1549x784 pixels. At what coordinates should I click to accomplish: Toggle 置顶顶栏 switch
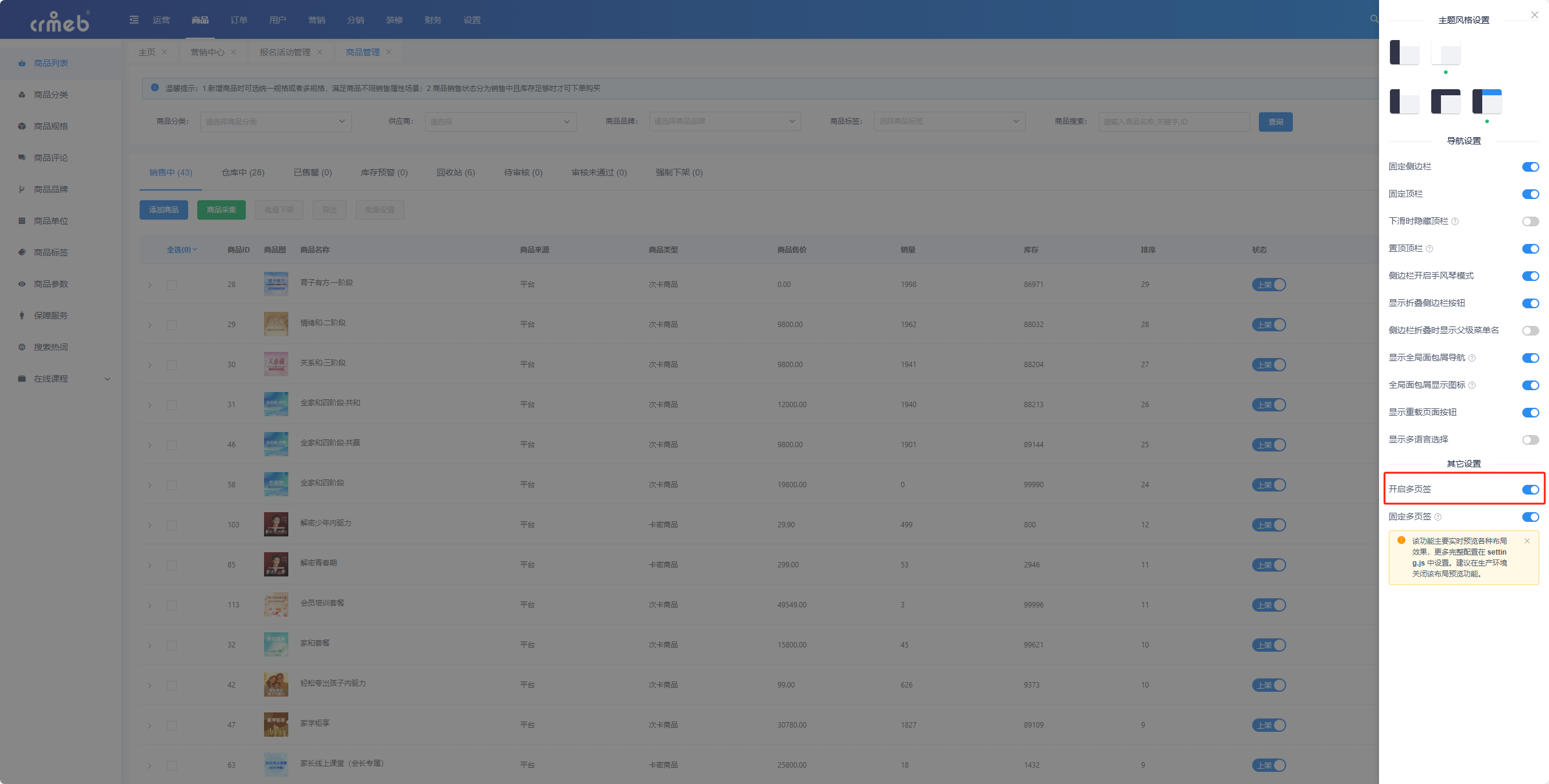click(x=1530, y=249)
